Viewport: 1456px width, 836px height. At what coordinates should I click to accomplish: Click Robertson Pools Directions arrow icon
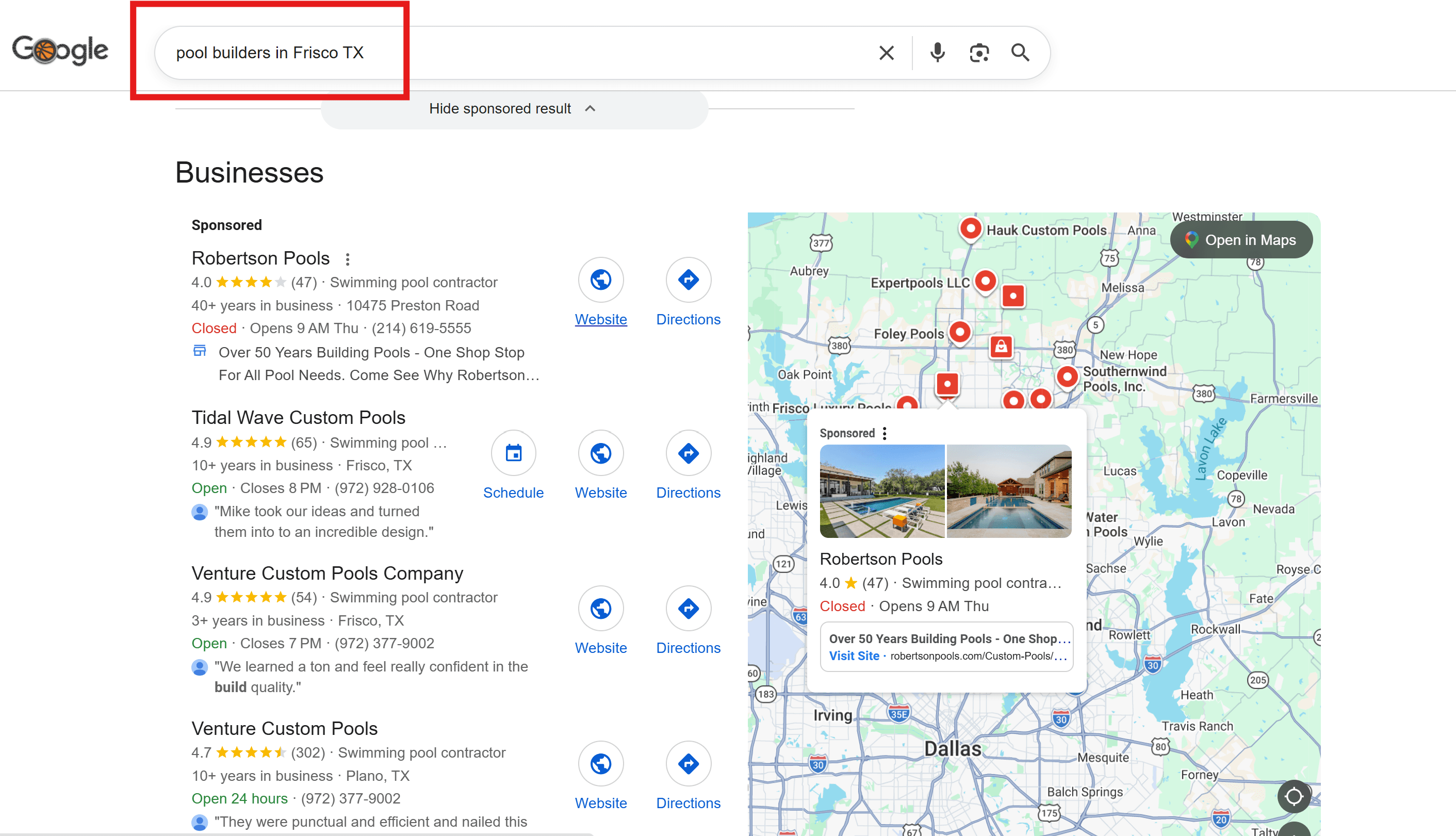click(688, 280)
